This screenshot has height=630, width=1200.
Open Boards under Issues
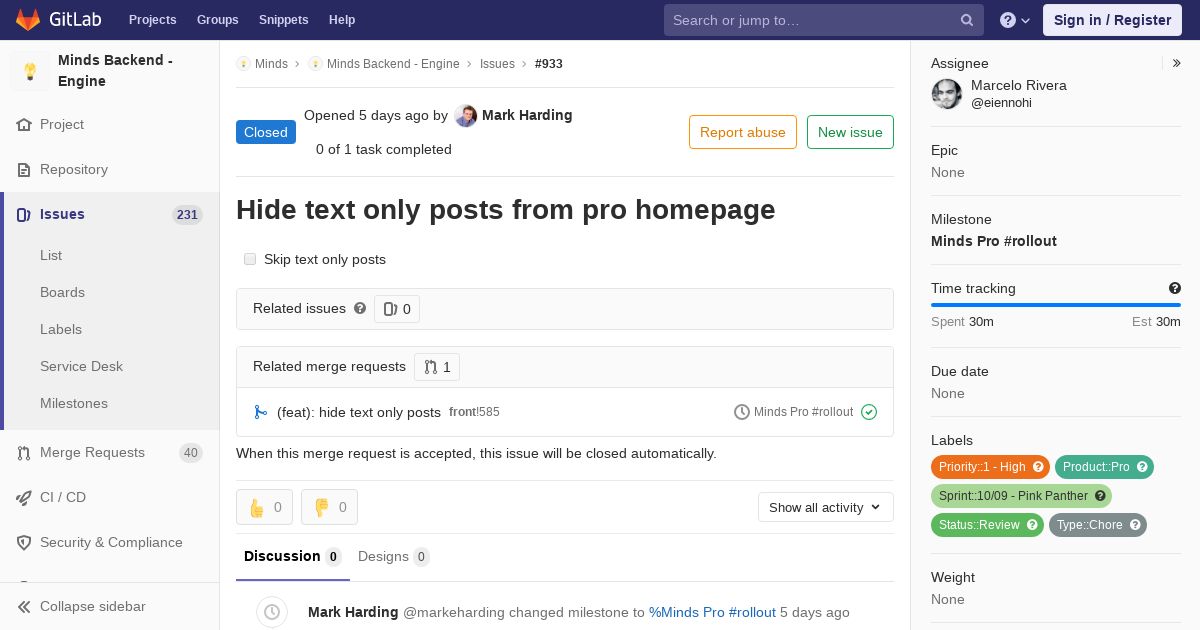pos(62,293)
